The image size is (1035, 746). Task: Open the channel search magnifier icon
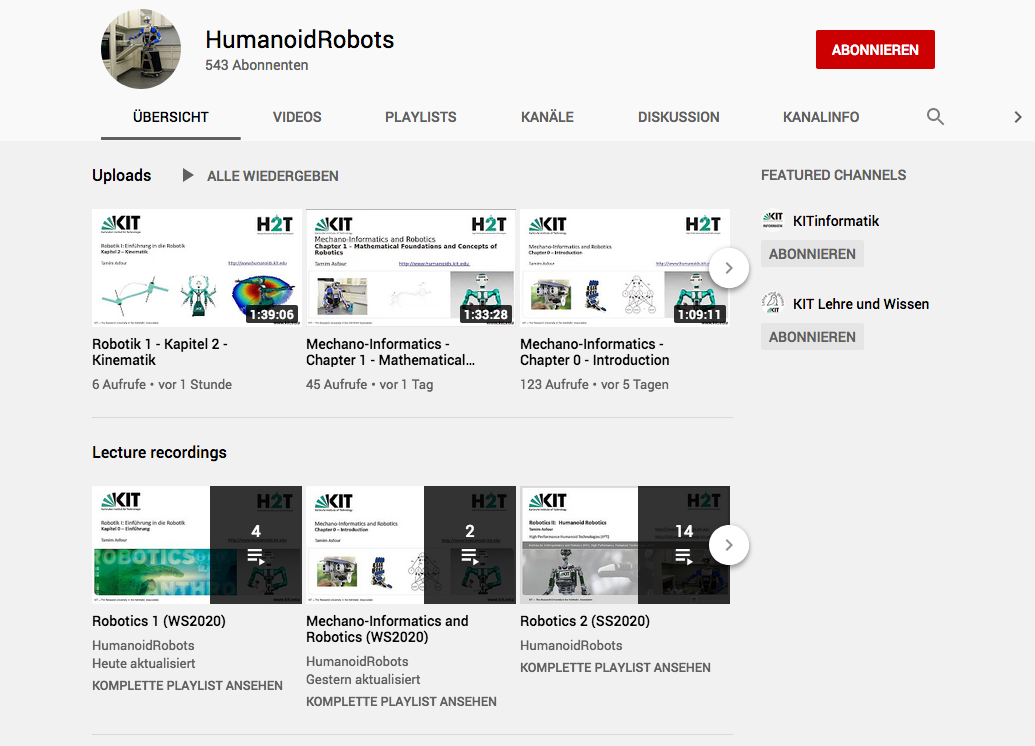point(935,117)
